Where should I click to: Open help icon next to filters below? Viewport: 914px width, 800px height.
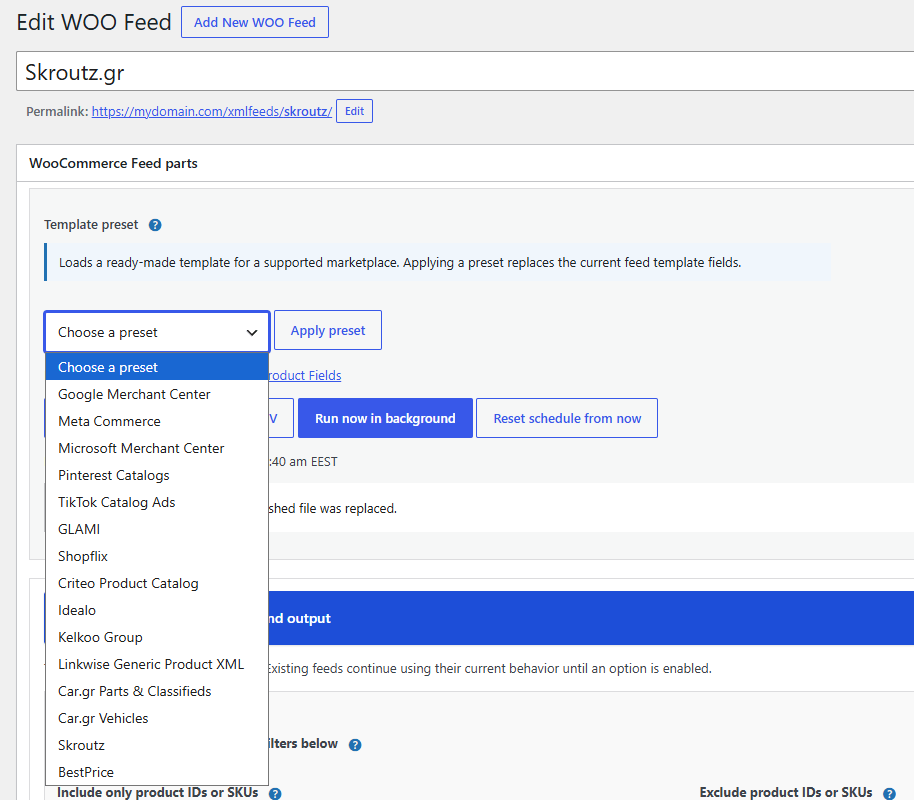[354, 745]
